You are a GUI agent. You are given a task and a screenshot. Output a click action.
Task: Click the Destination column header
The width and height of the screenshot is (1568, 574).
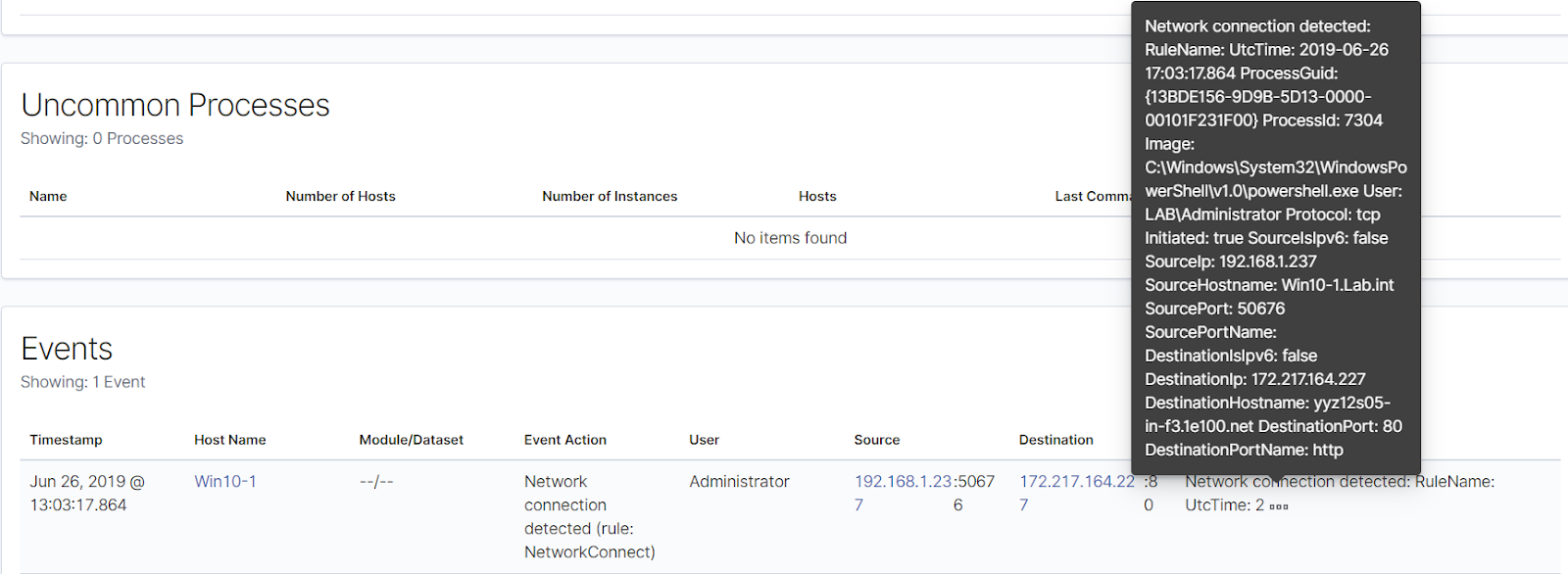tap(1056, 440)
